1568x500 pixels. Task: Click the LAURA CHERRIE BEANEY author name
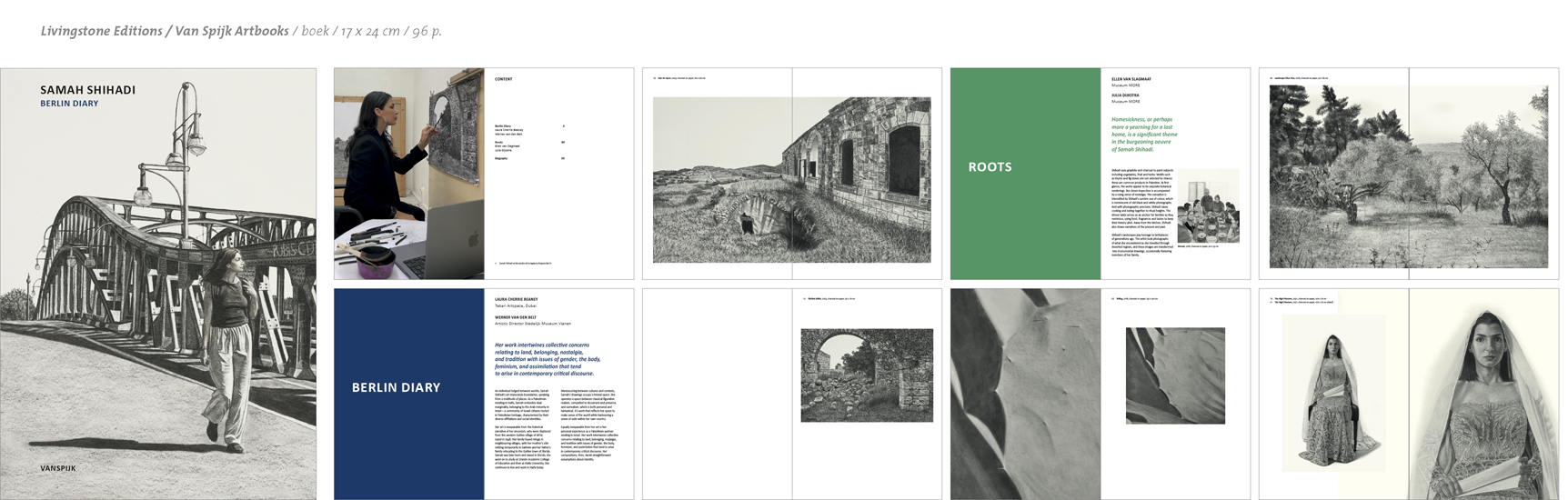click(x=517, y=299)
